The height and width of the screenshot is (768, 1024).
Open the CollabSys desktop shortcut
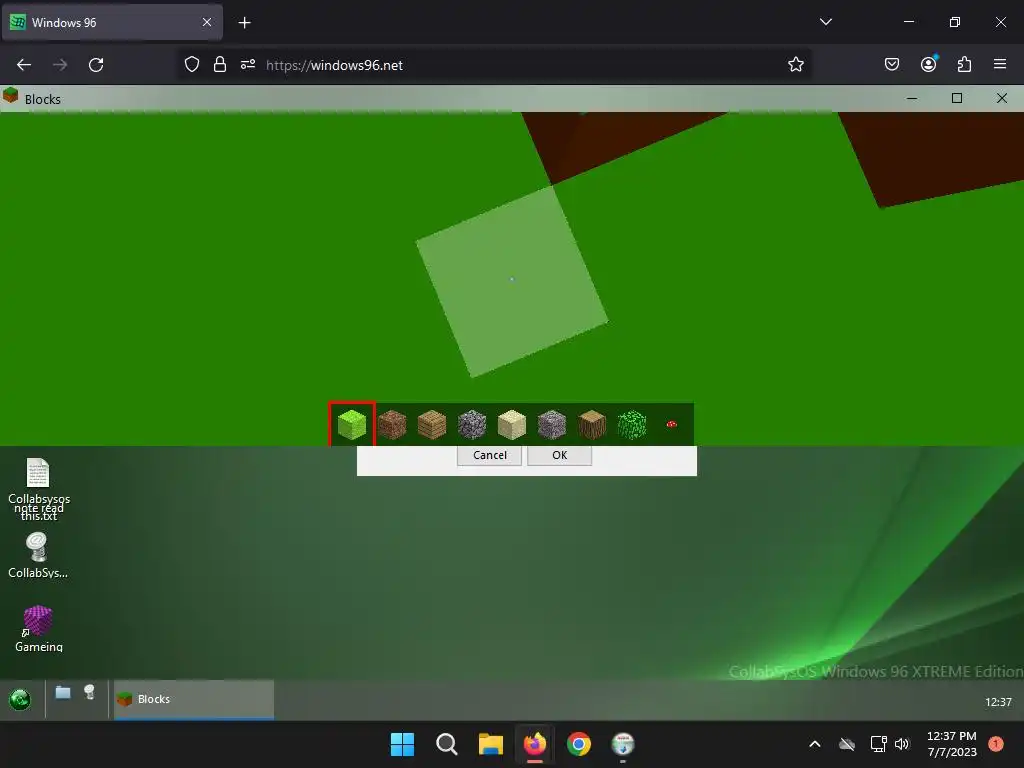(38, 556)
